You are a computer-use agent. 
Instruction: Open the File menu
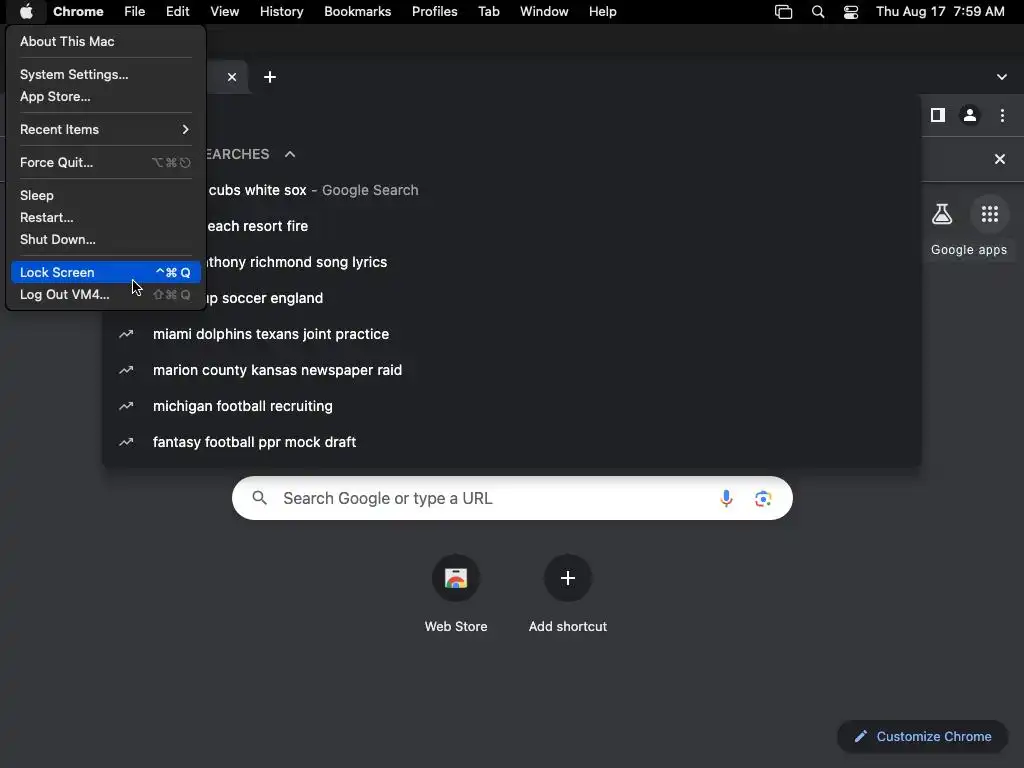(135, 12)
